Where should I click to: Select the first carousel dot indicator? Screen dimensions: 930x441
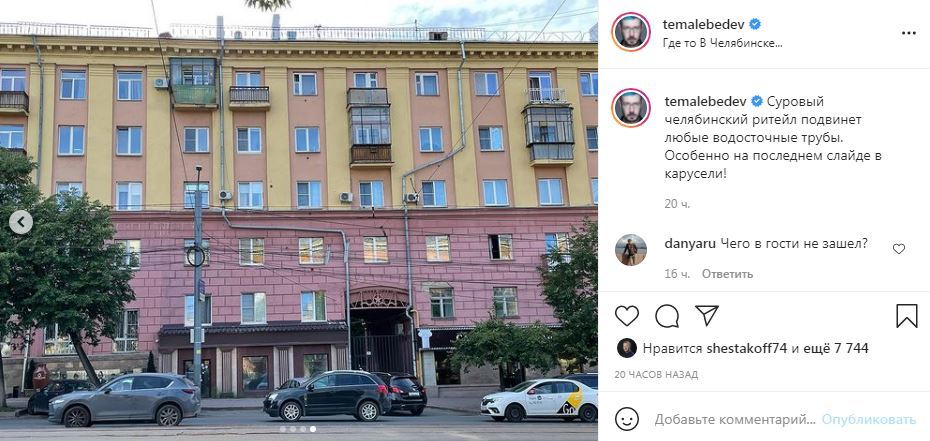282,429
